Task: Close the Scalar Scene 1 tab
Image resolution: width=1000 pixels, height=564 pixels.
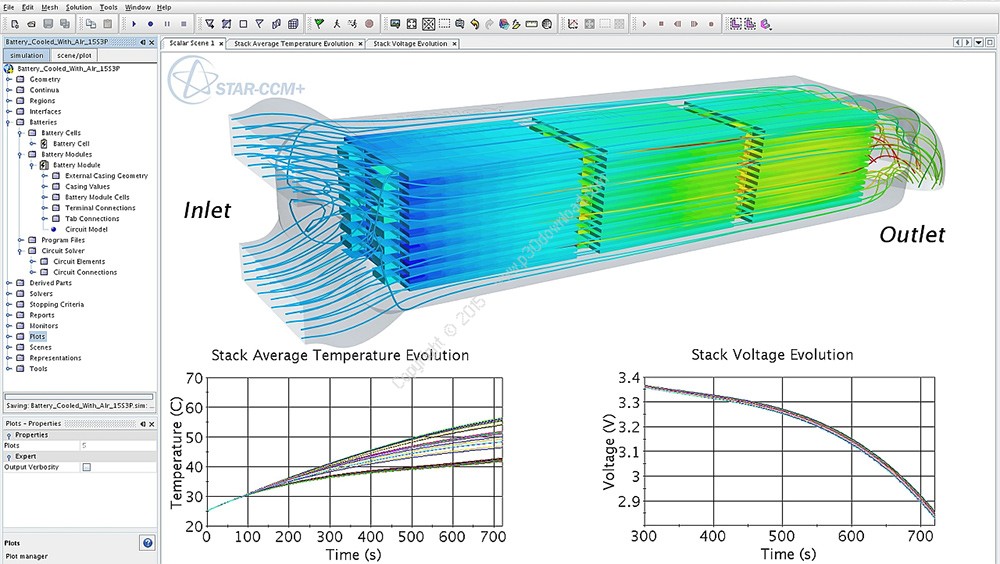Action: pos(221,44)
